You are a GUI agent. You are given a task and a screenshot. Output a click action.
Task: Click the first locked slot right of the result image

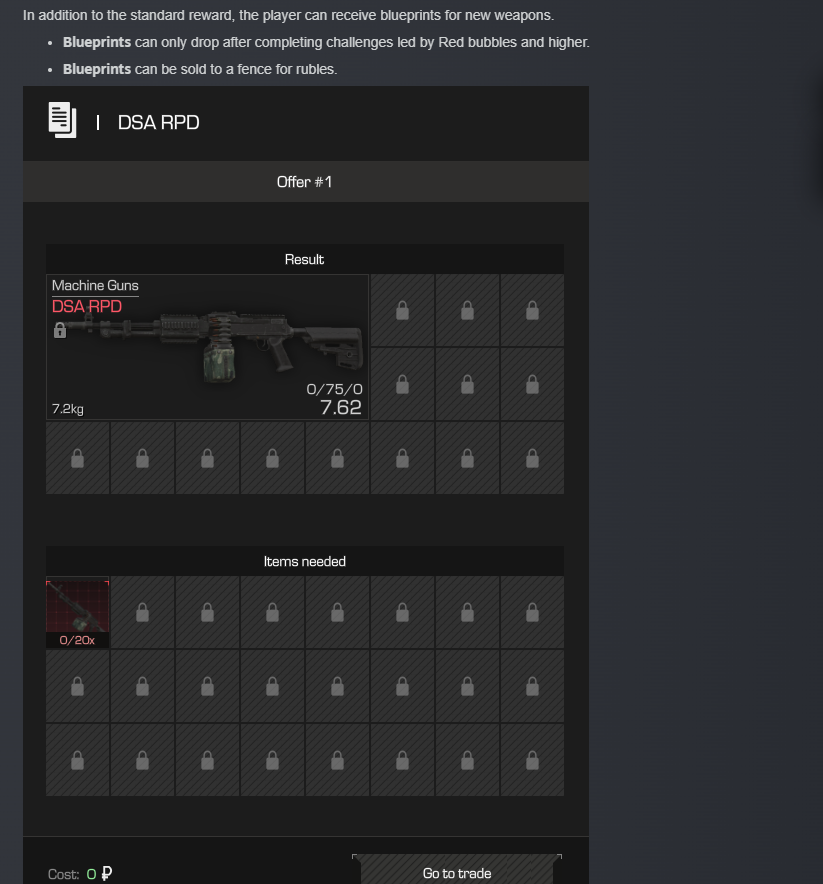click(x=402, y=310)
